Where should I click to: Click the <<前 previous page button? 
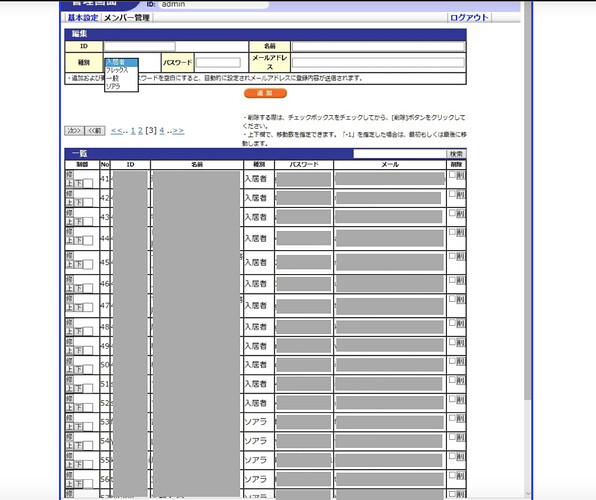[95, 131]
